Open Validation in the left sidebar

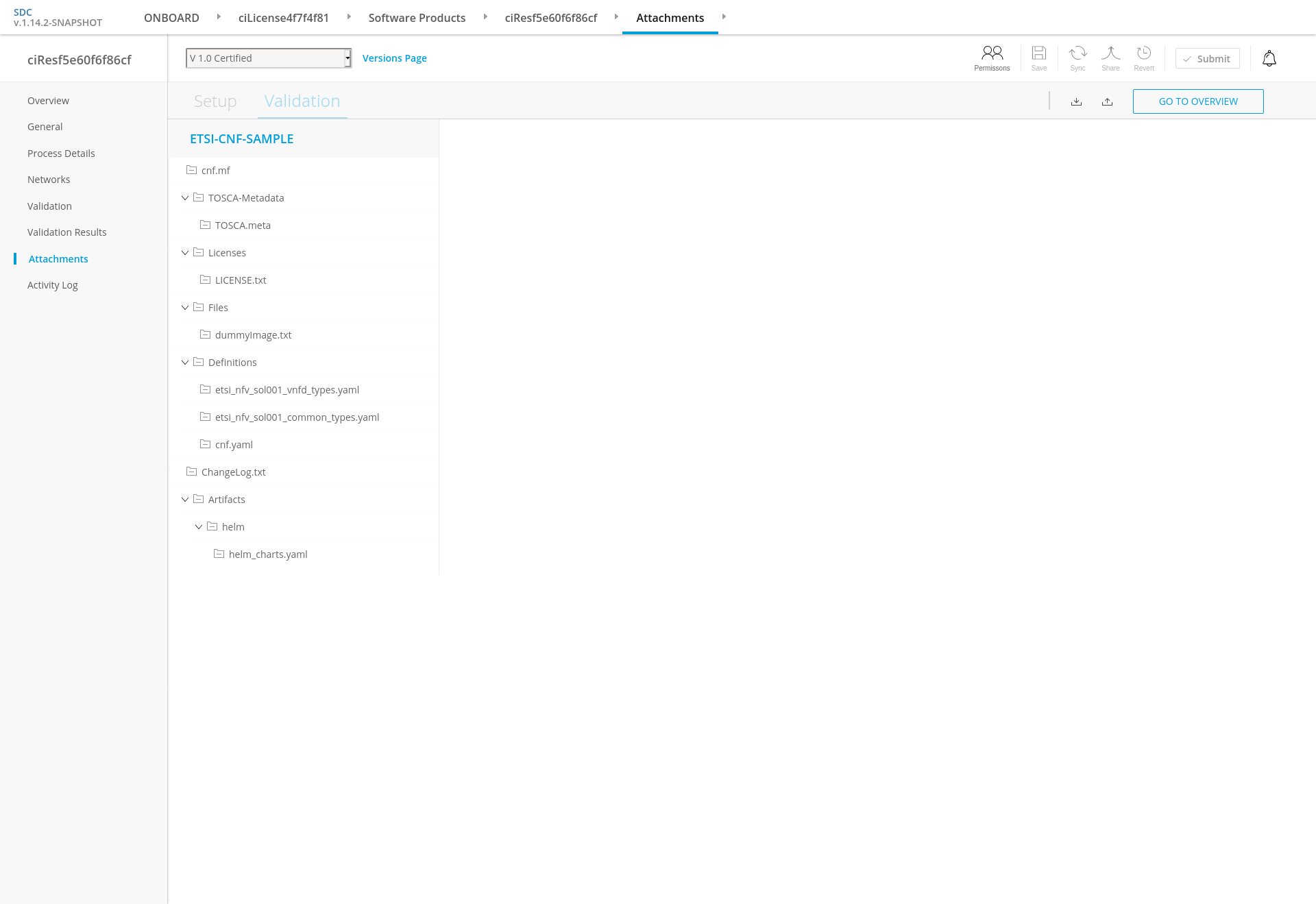click(49, 206)
